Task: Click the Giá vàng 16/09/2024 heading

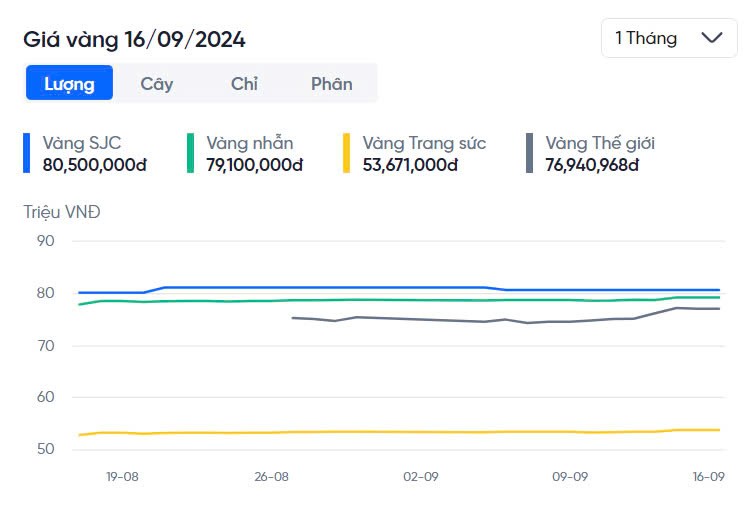Action: (x=134, y=39)
